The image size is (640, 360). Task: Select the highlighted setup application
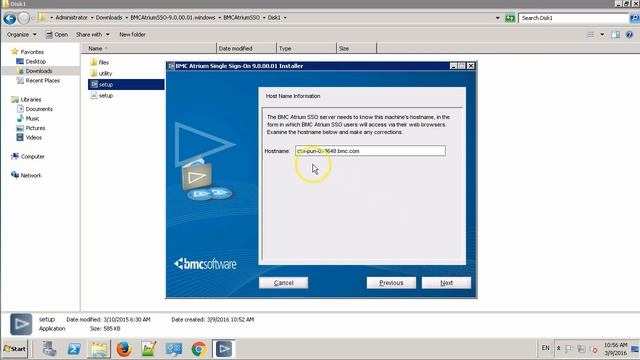click(x=126, y=84)
